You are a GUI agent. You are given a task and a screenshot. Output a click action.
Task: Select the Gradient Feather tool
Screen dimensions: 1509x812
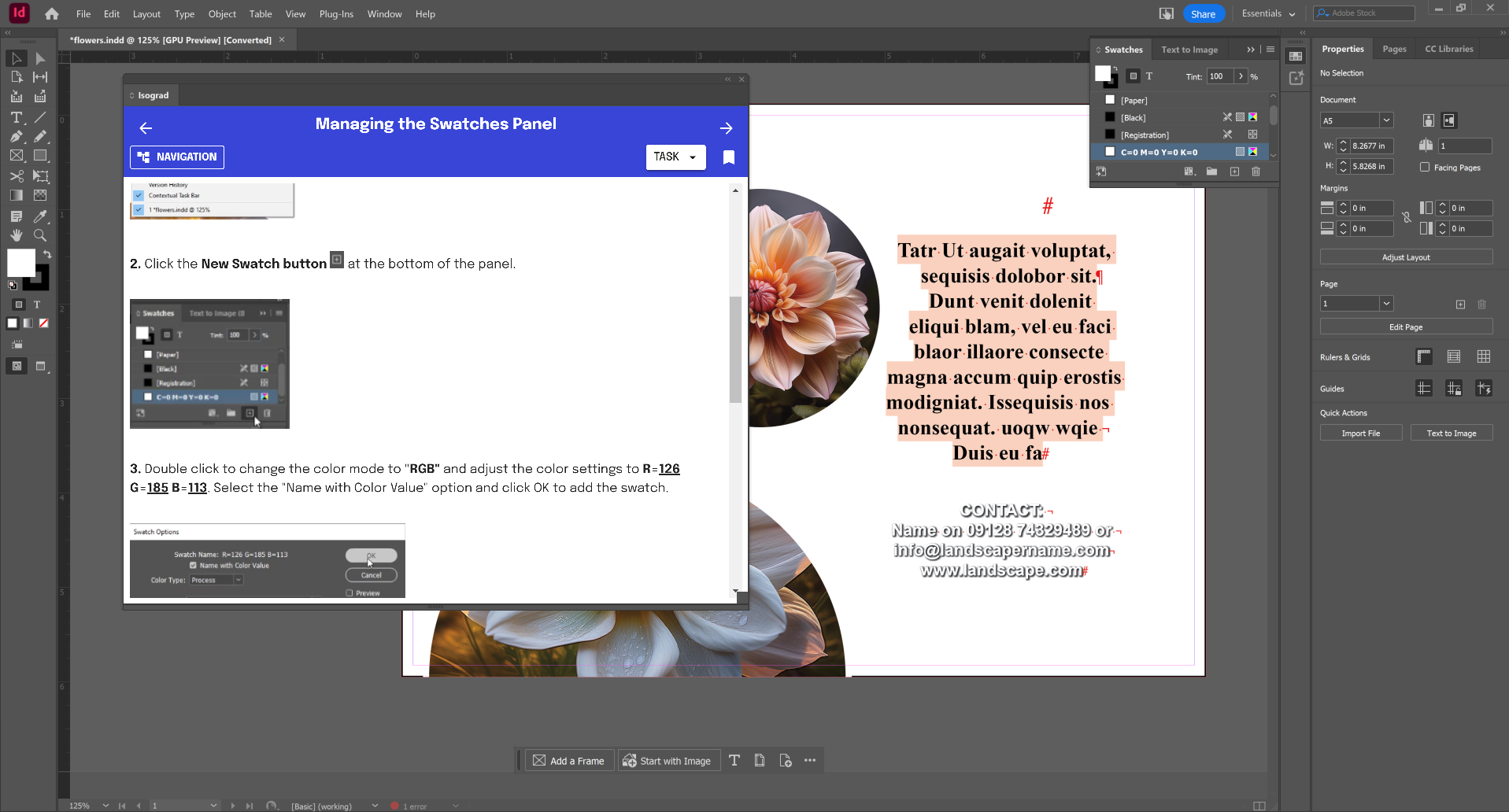click(x=40, y=195)
